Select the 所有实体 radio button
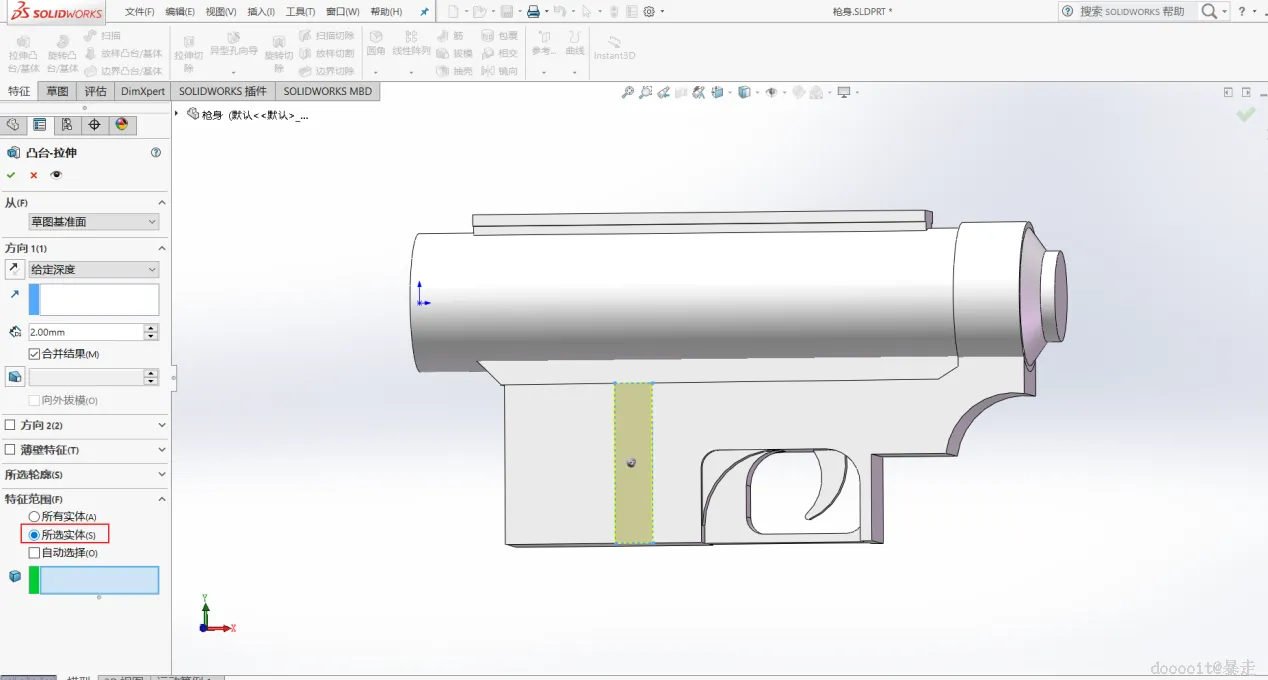This screenshot has height=680, width=1268. pyautogui.click(x=34, y=517)
